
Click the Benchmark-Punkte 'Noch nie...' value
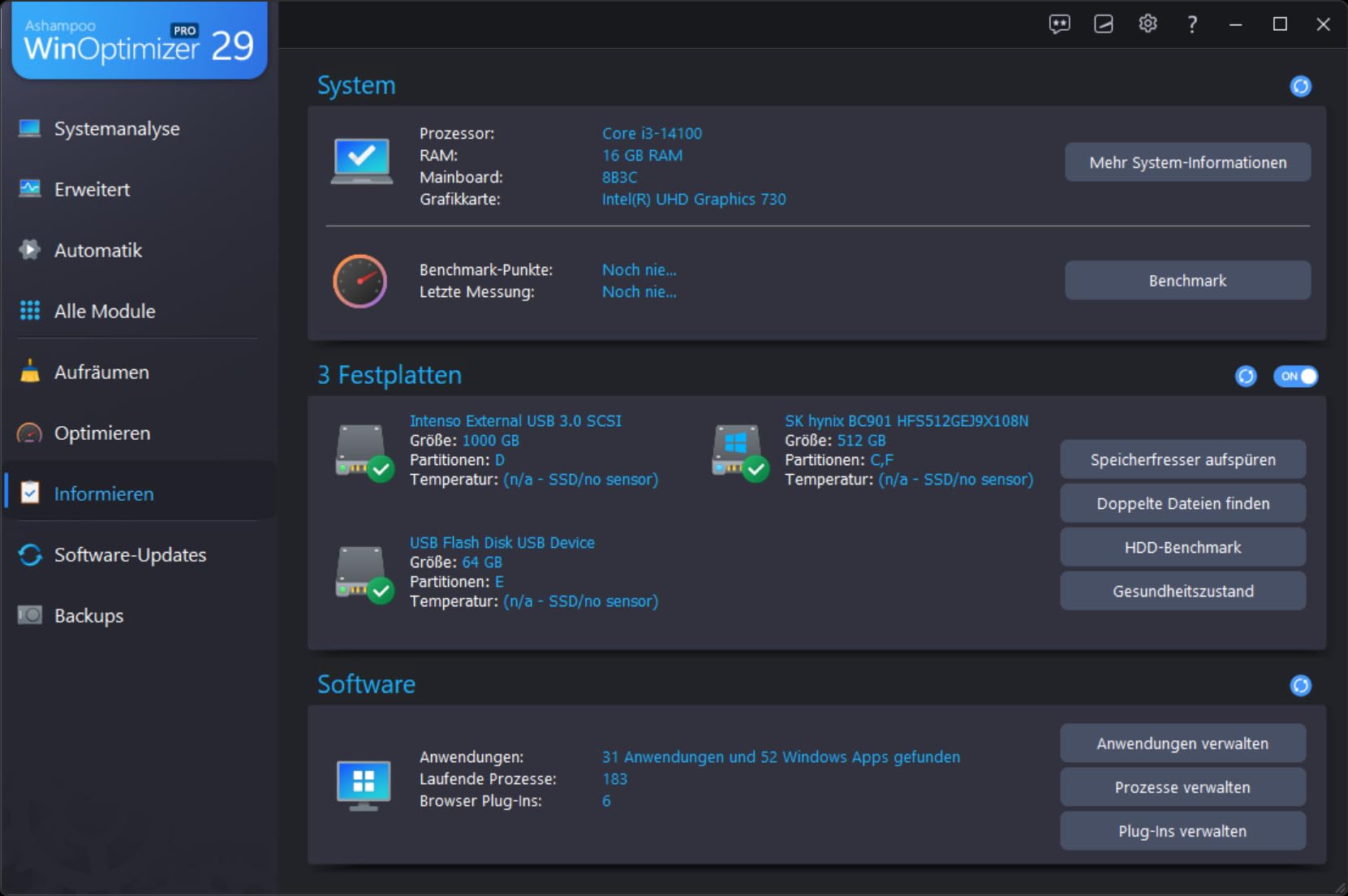coord(639,269)
